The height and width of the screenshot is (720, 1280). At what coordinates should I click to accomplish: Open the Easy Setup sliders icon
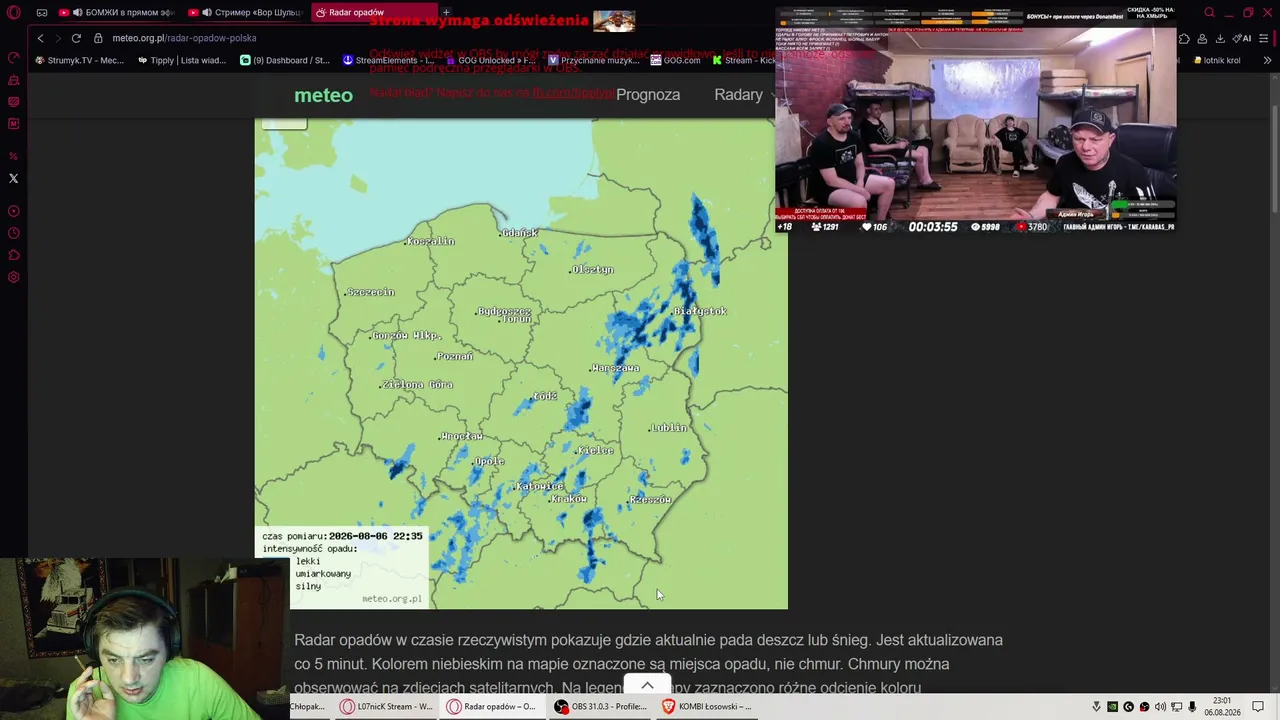(x=1264, y=39)
